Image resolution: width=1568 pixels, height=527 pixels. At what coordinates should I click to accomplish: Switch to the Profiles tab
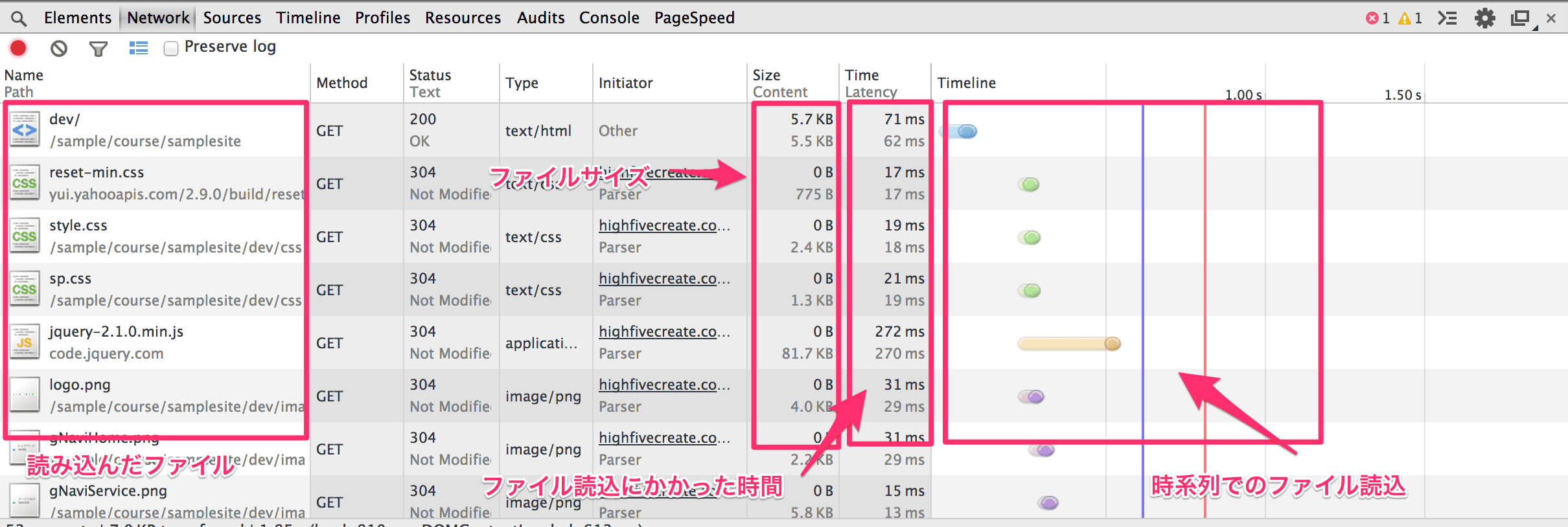click(382, 17)
